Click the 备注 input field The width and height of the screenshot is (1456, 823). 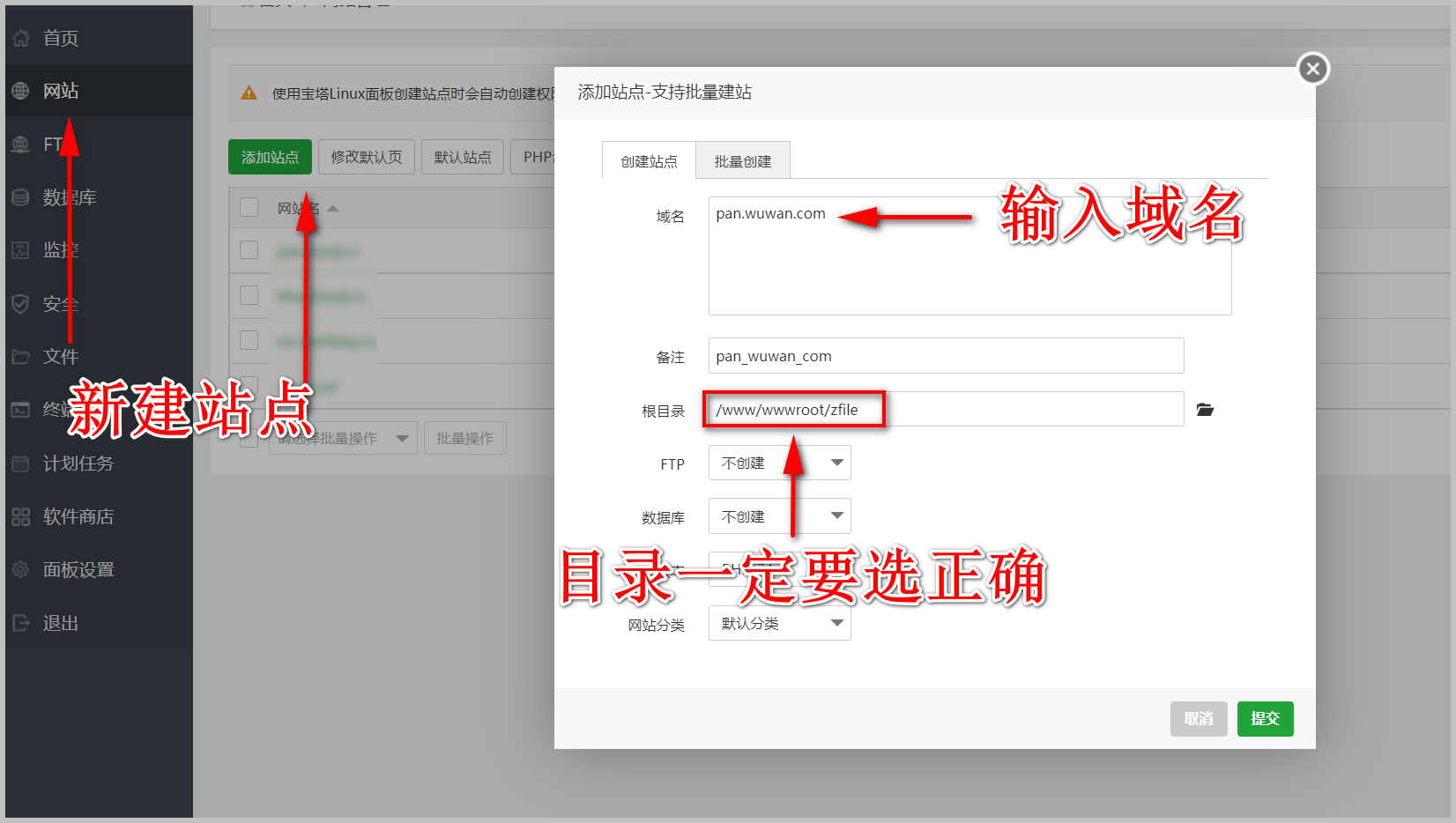(946, 356)
